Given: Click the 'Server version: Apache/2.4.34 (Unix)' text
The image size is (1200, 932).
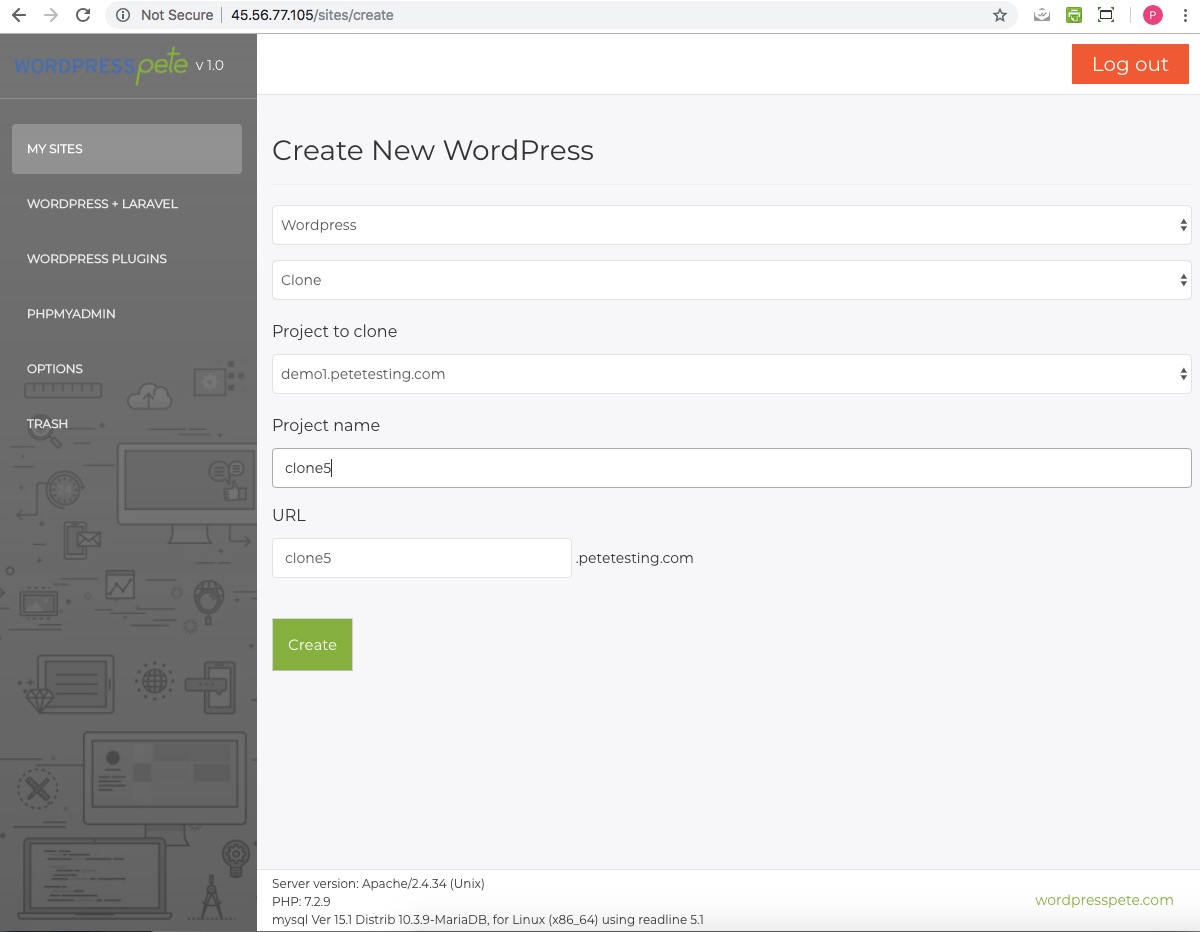Looking at the screenshot, I should pyautogui.click(x=378, y=884).
